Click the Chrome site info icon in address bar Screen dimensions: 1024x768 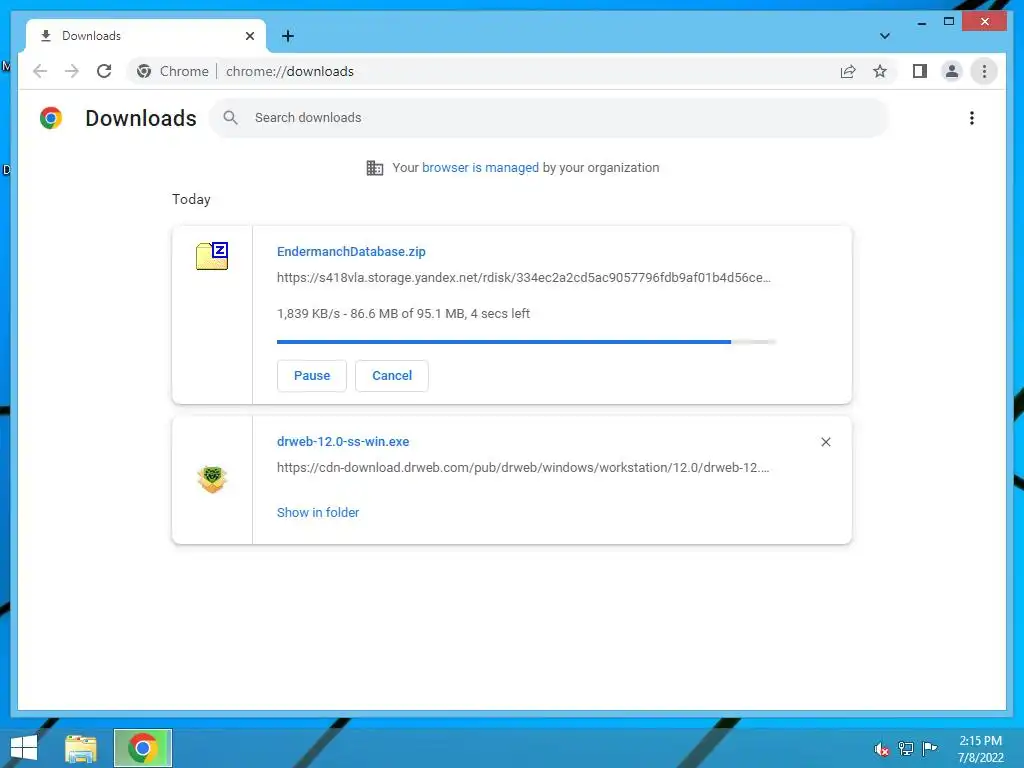tap(144, 71)
